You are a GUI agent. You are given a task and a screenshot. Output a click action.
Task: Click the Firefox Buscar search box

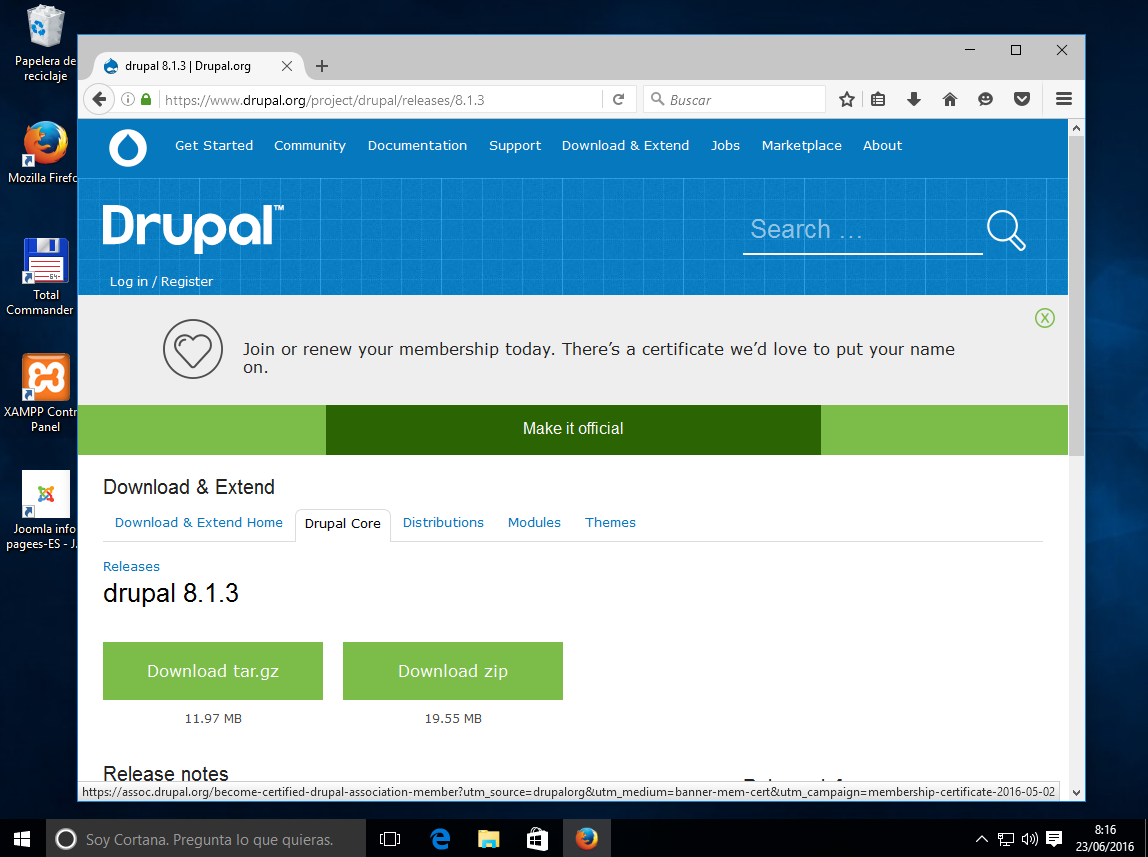[734, 100]
